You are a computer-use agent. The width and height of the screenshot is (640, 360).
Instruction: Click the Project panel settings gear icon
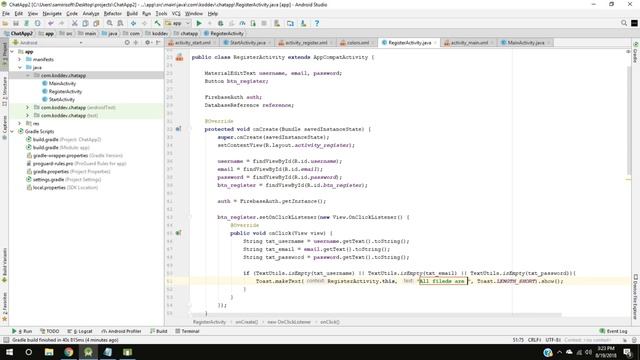pos(147,42)
